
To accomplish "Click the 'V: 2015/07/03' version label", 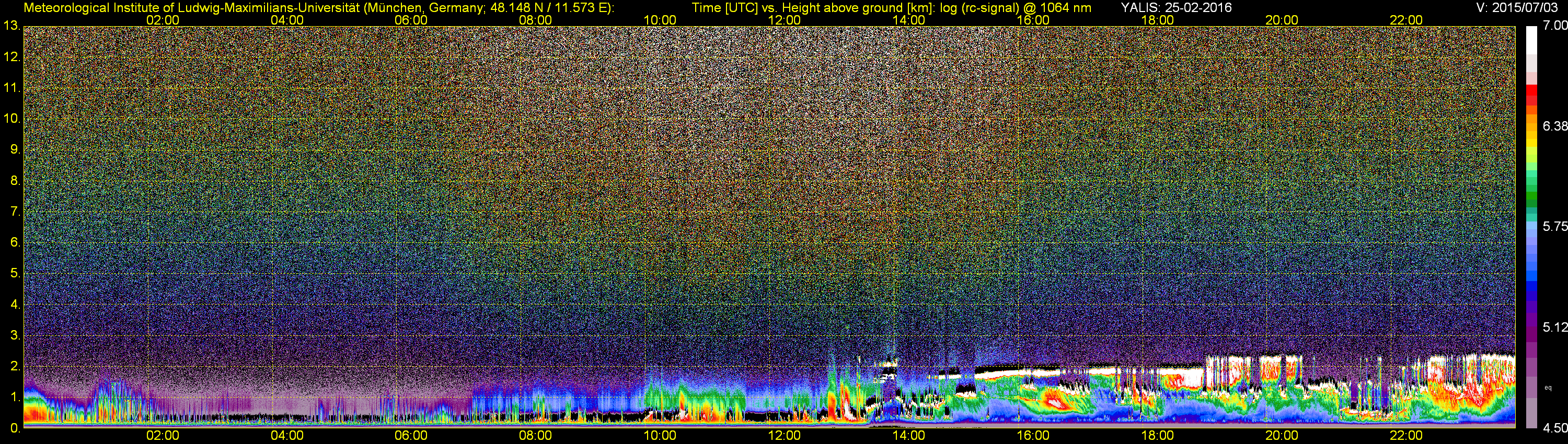I will [x=1516, y=8].
